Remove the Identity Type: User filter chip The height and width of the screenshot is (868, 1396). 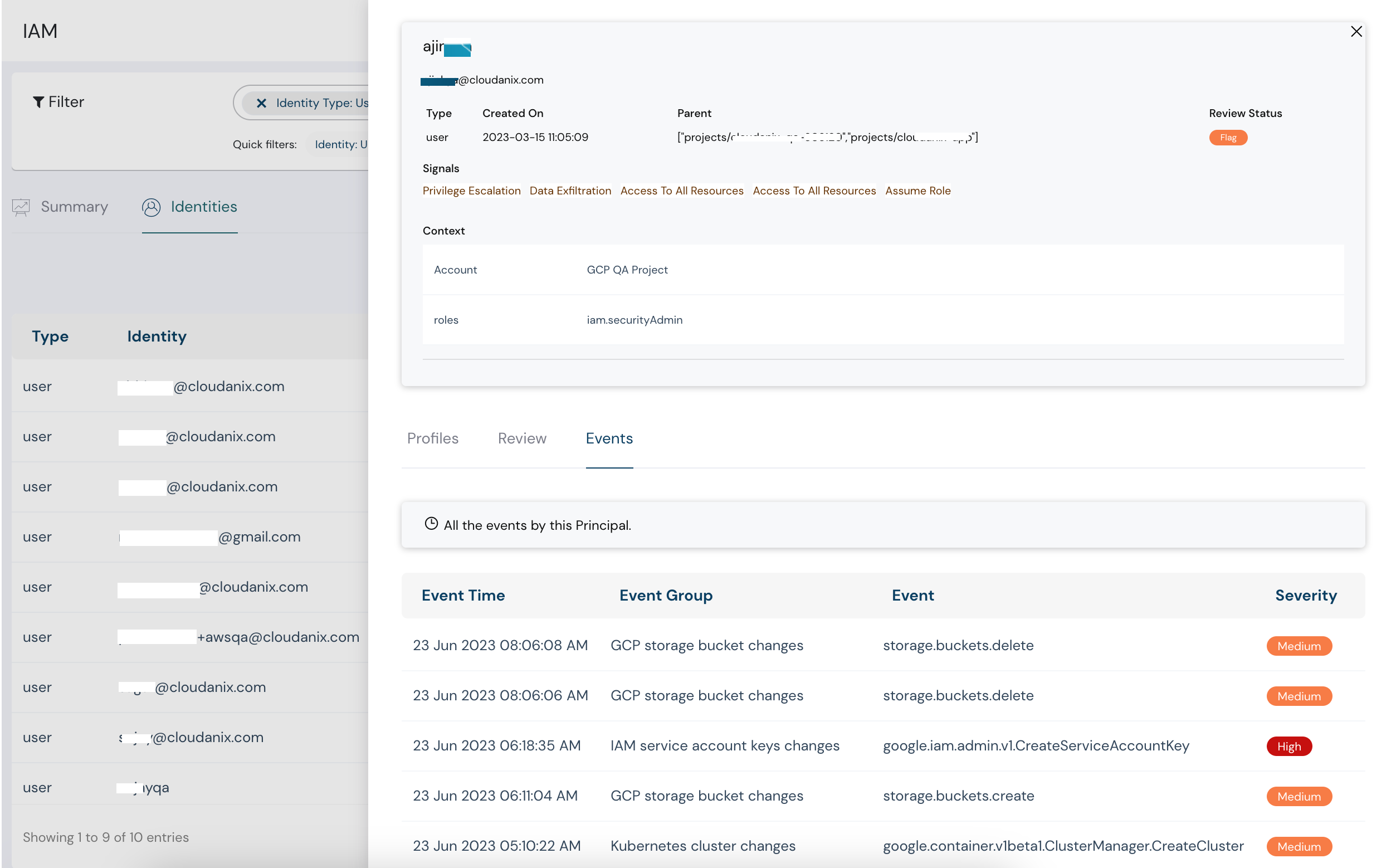pos(262,103)
